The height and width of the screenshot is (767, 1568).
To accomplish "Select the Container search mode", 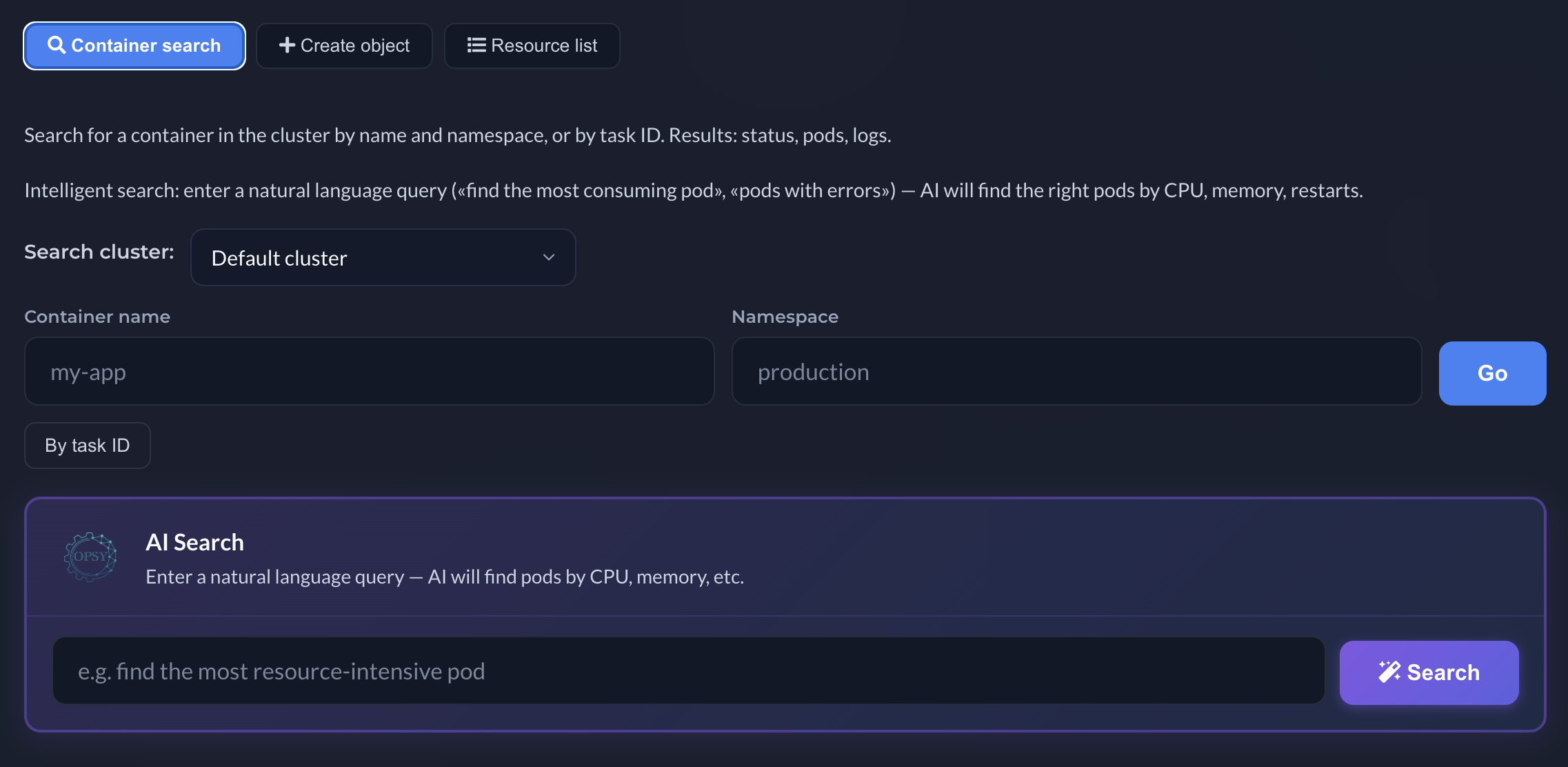I will [x=134, y=45].
